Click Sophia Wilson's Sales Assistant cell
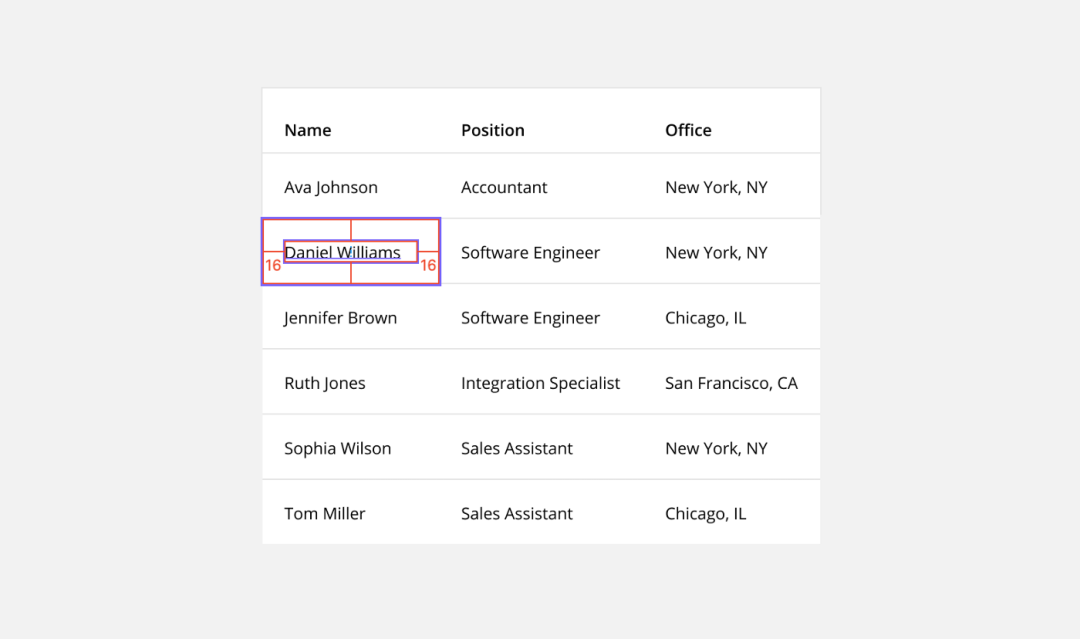Screen dimensions: 1080x639 click(x=516, y=448)
